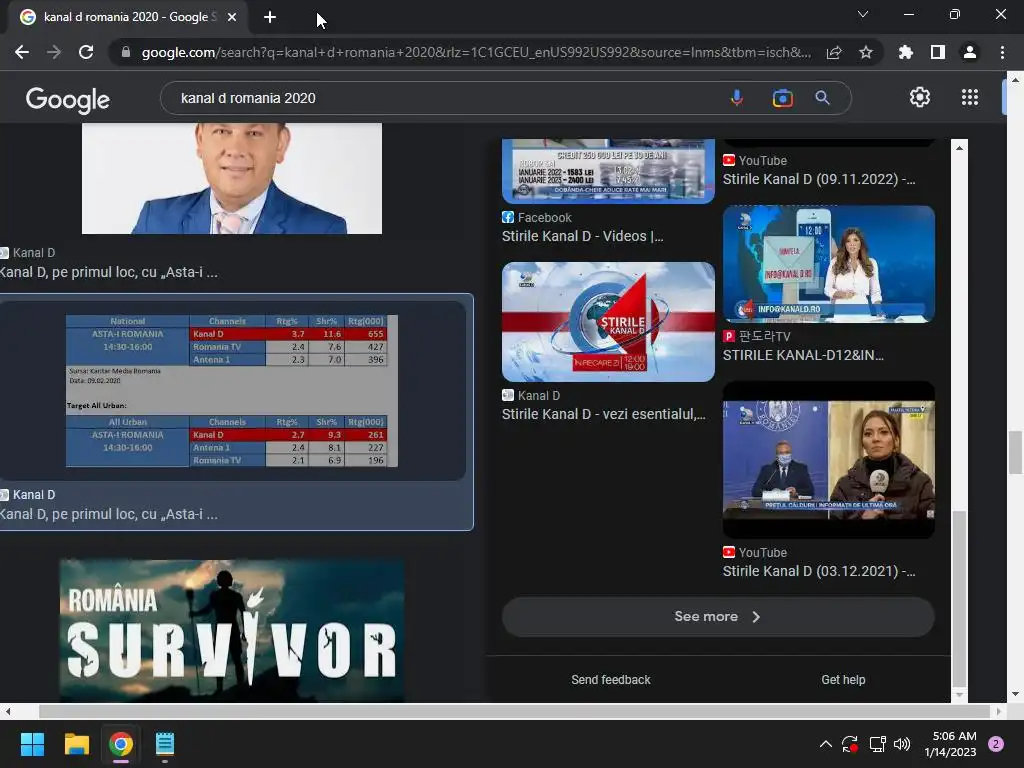Click the sync status tray icon
The image size is (1024, 768).
coord(850,744)
